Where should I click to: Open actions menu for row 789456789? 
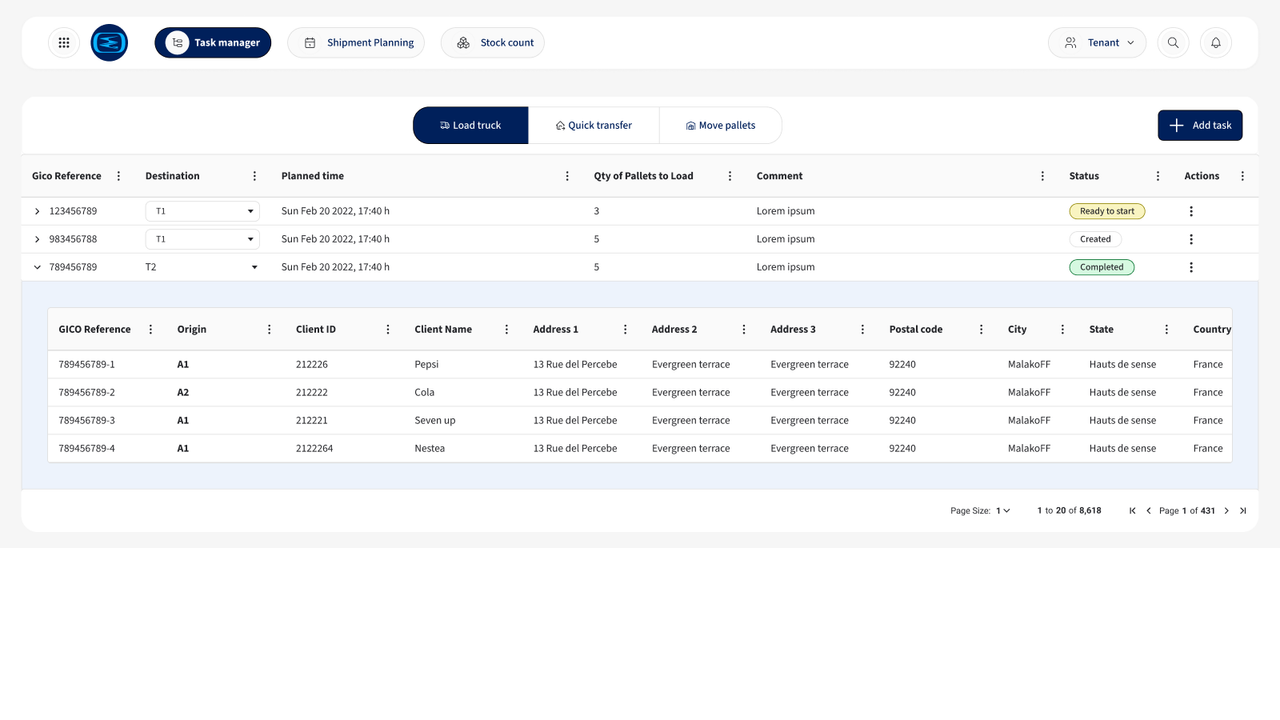click(x=1191, y=267)
